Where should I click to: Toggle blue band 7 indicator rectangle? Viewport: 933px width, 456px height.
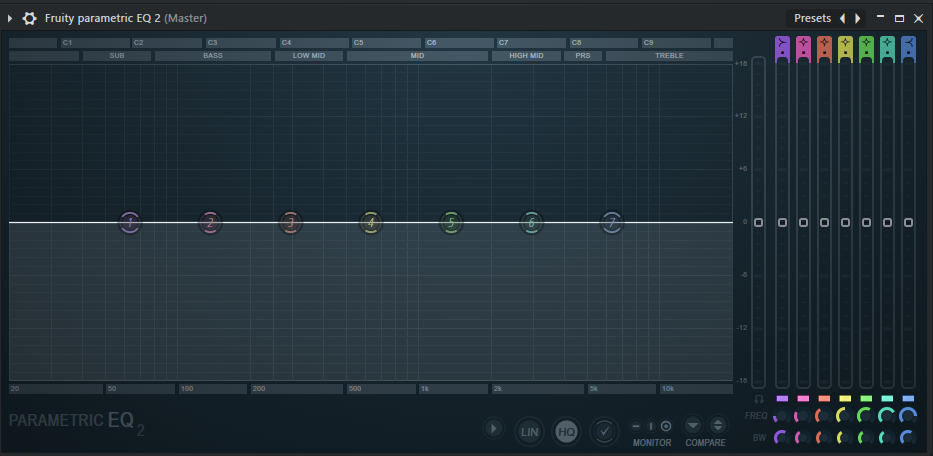908,398
